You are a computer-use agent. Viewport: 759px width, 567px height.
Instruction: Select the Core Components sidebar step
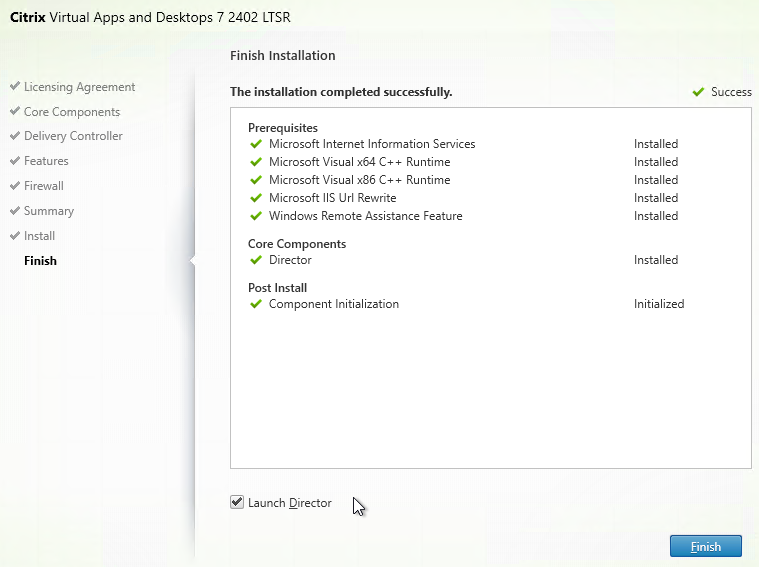[x=72, y=112]
